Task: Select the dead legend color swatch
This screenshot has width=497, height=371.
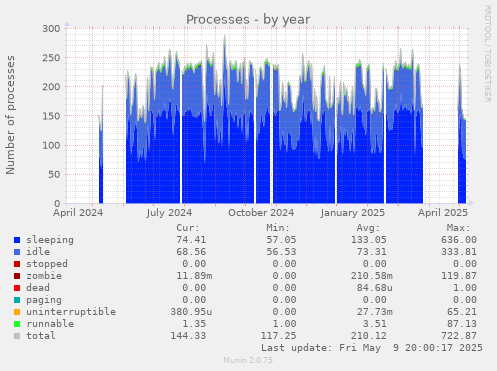Action: pos(17,288)
